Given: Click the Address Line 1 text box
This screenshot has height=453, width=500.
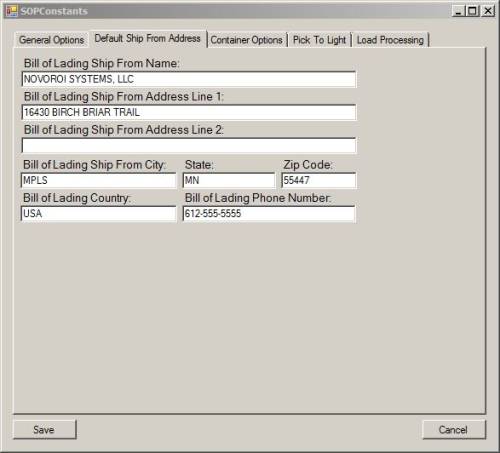Looking at the screenshot, I should point(189,112).
